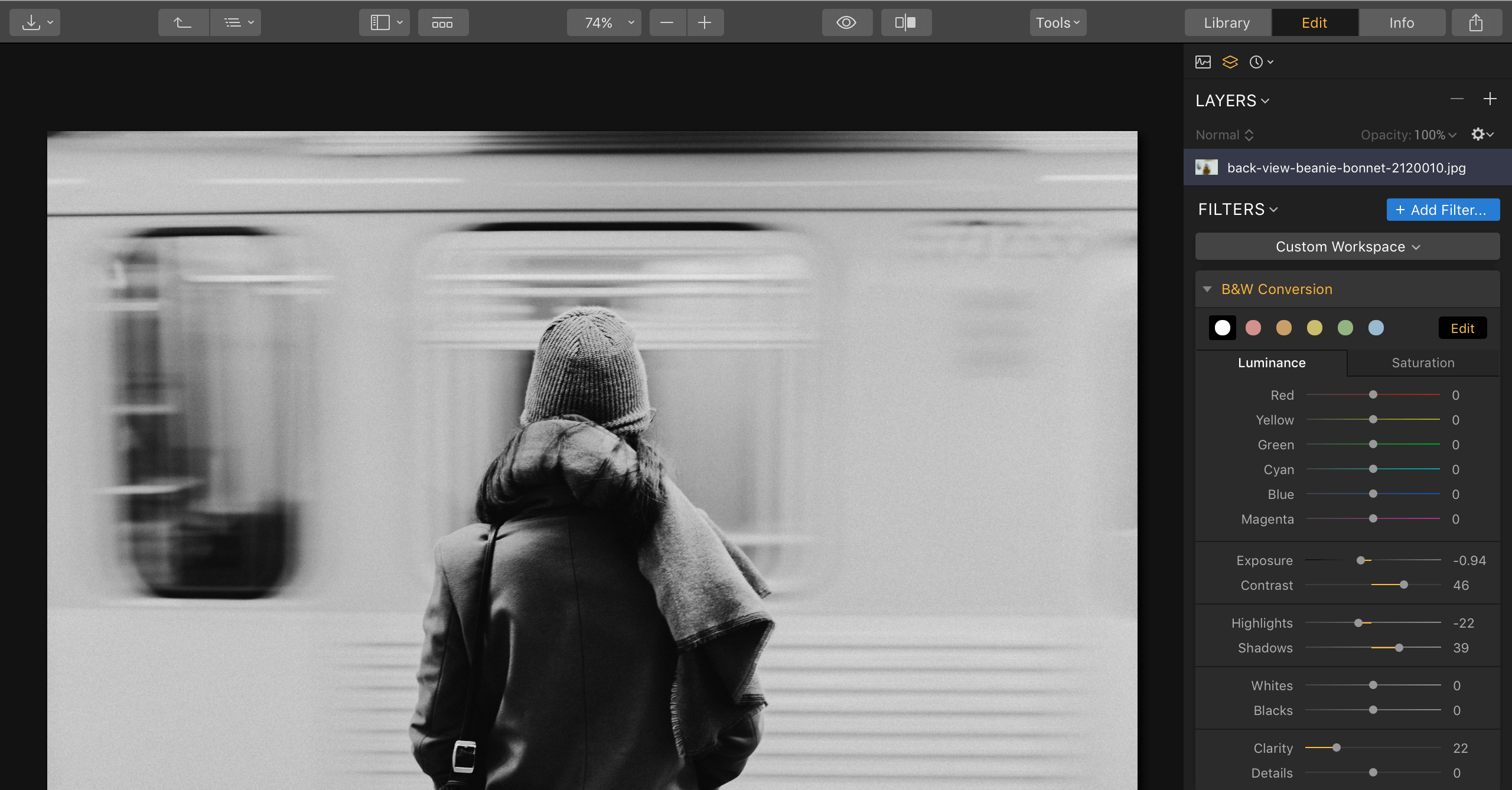Open the filmstrip view icon
Image resolution: width=1512 pixels, height=790 pixels.
443,22
